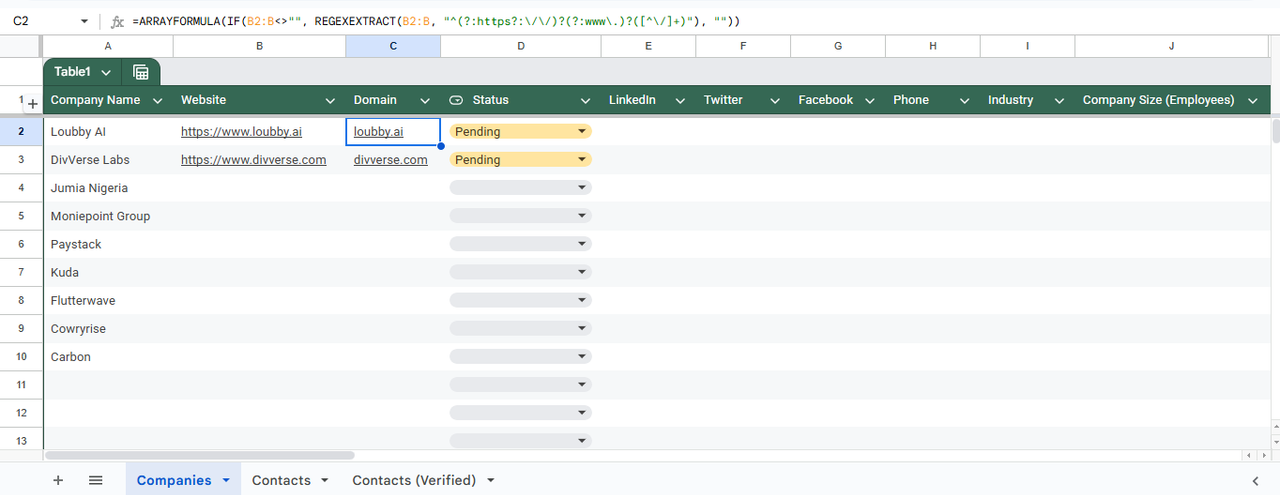Open Company Size (Employees) column dropdown

(1253, 100)
